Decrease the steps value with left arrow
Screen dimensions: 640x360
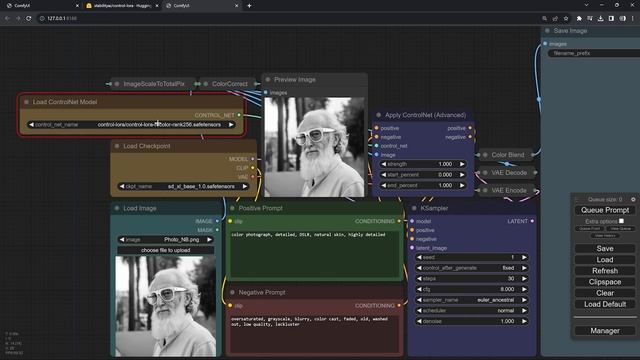[419, 279]
